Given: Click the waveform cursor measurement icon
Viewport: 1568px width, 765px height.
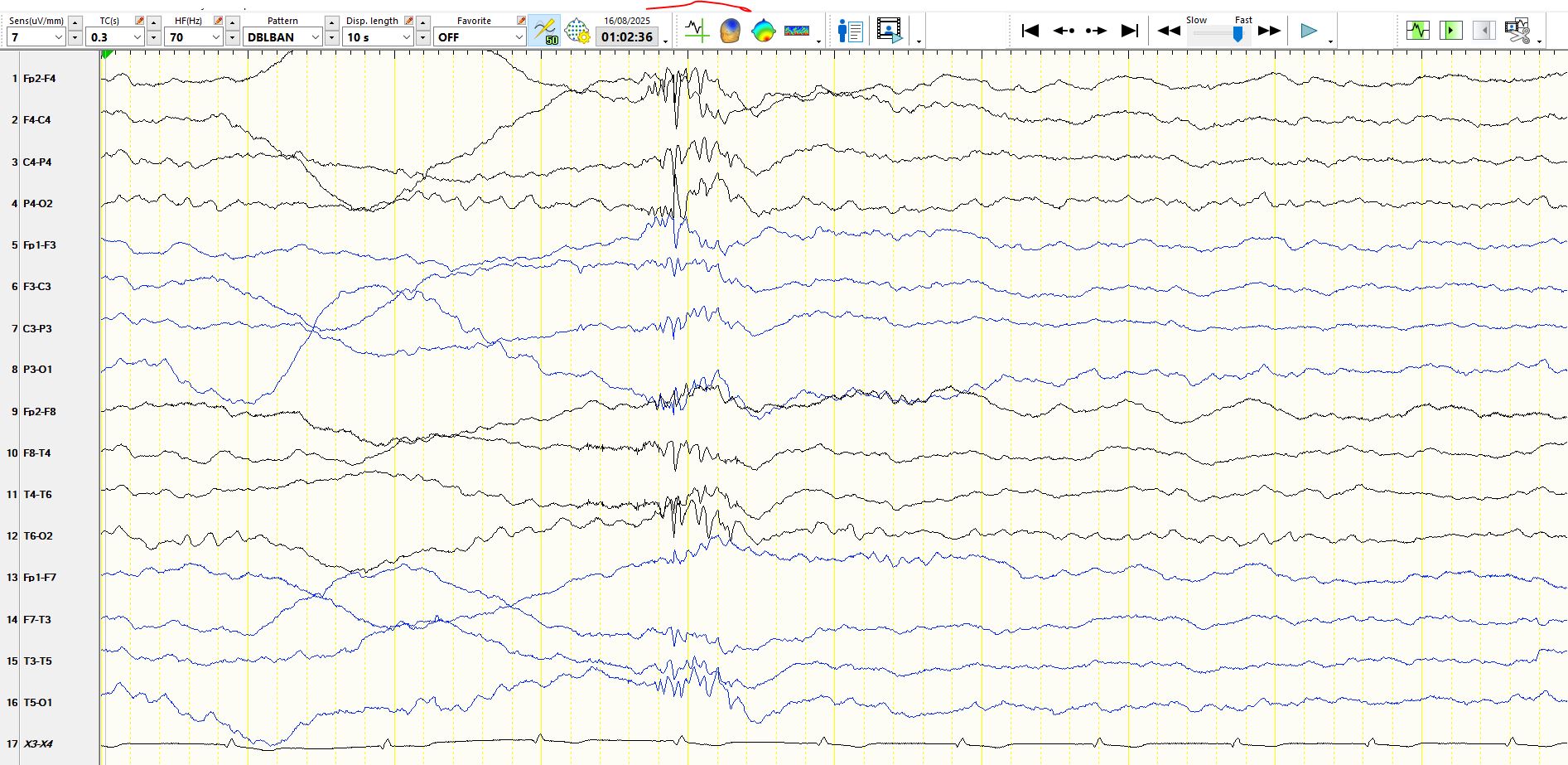Looking at the screenshot, I should (697, 31).
